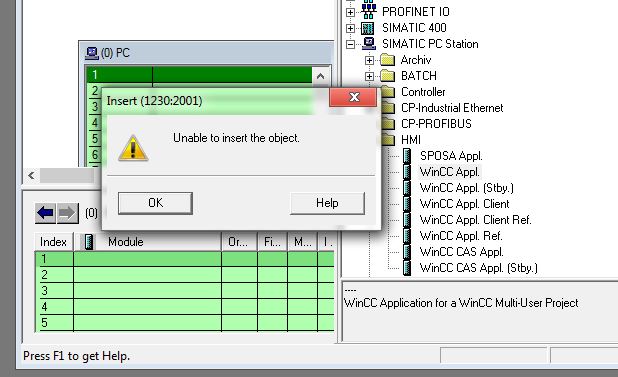Viewport: 618px width, 377px height.
Task: Click the SIMATIC PC Station computer icon
Action: click(x=369, y=43)
